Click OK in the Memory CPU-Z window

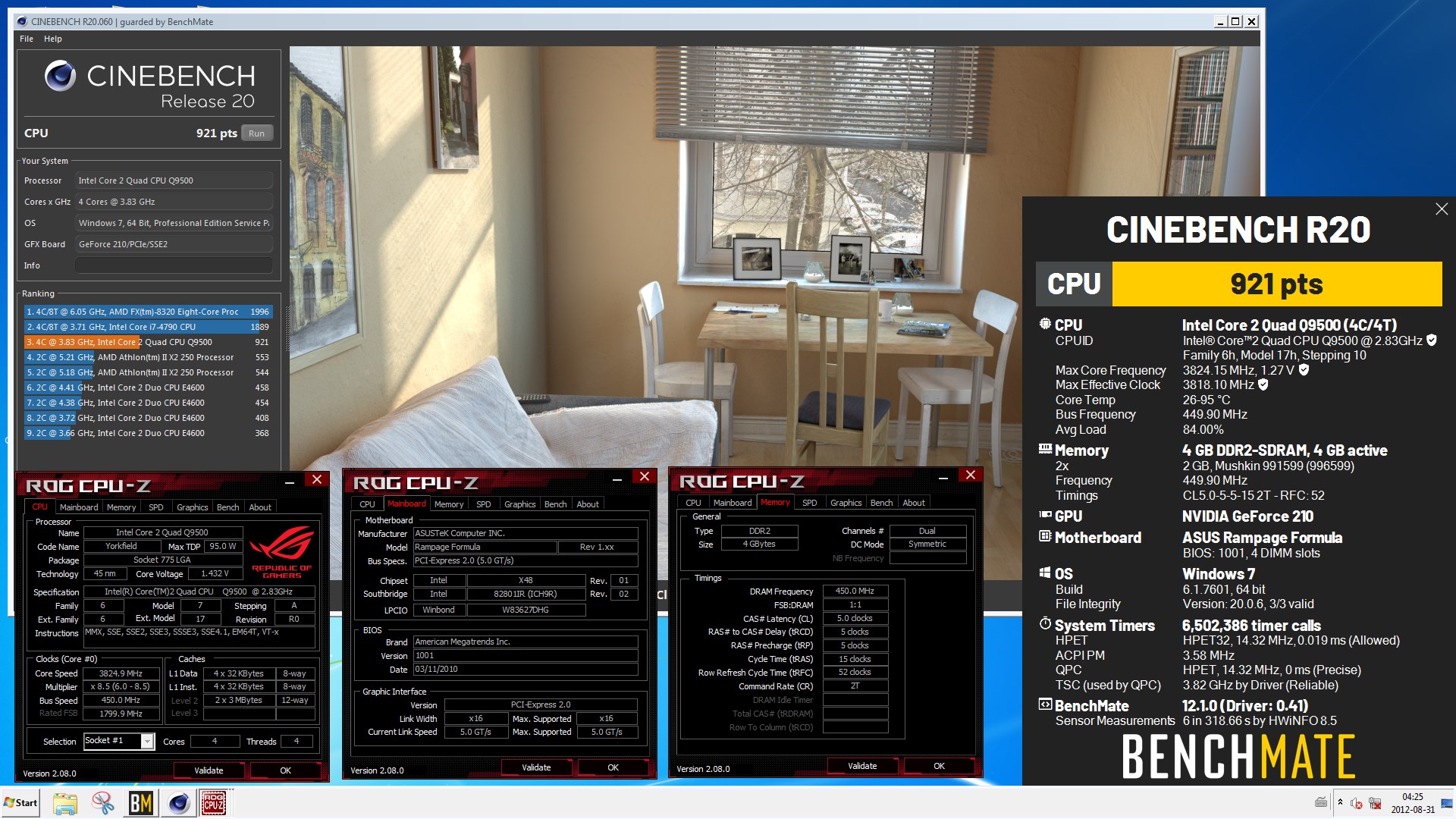[x=939, y=766]
